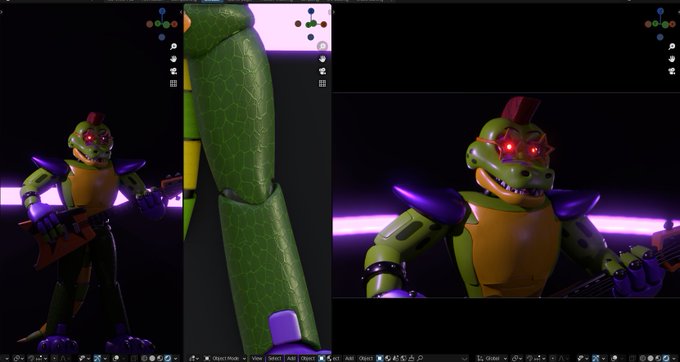Toggle camera view in left viewport

point(173,71)
